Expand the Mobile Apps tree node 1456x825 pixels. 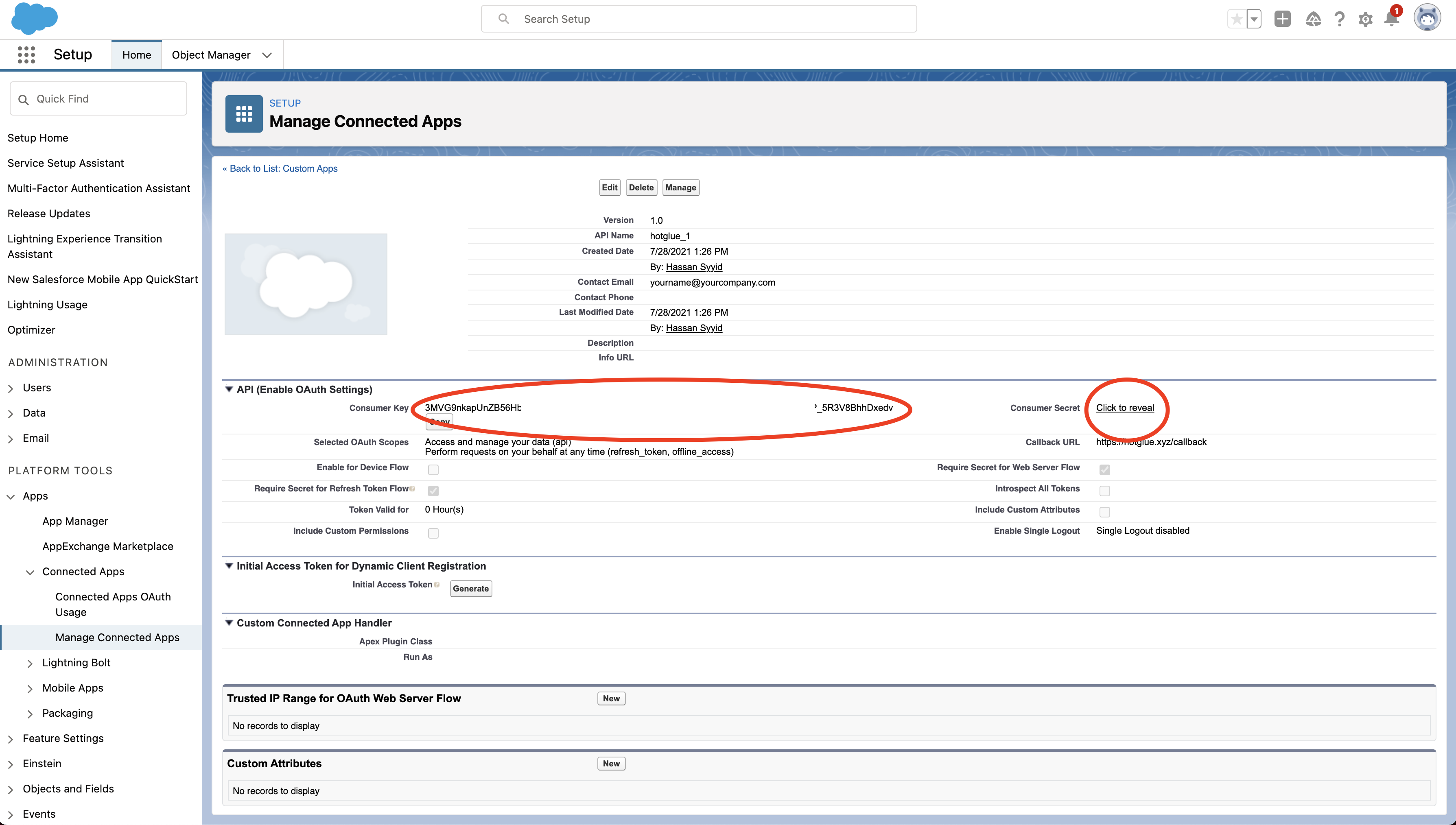click(30, 688)
